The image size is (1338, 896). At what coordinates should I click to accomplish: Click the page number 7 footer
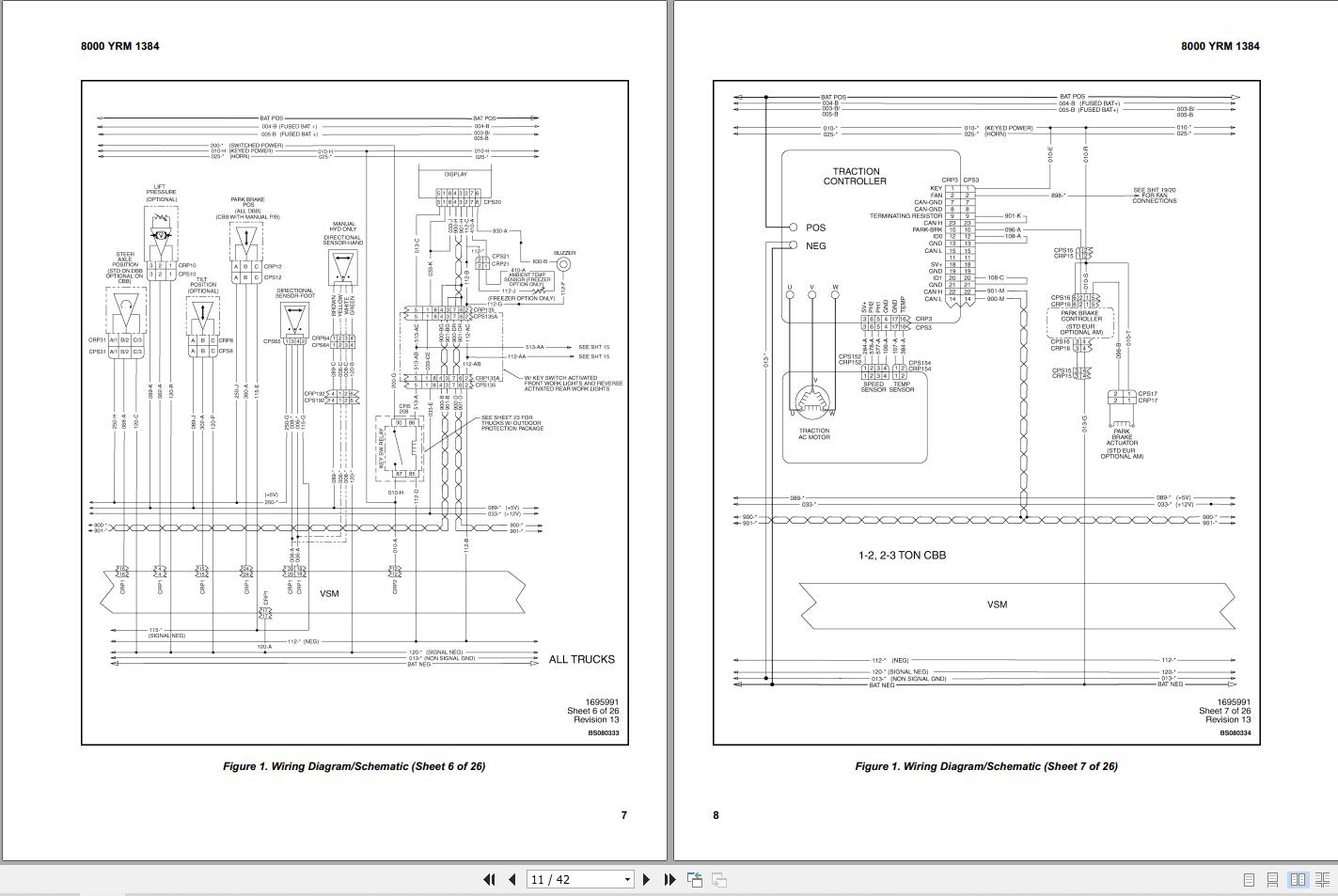pyautogui.click(x=623, y=815)
